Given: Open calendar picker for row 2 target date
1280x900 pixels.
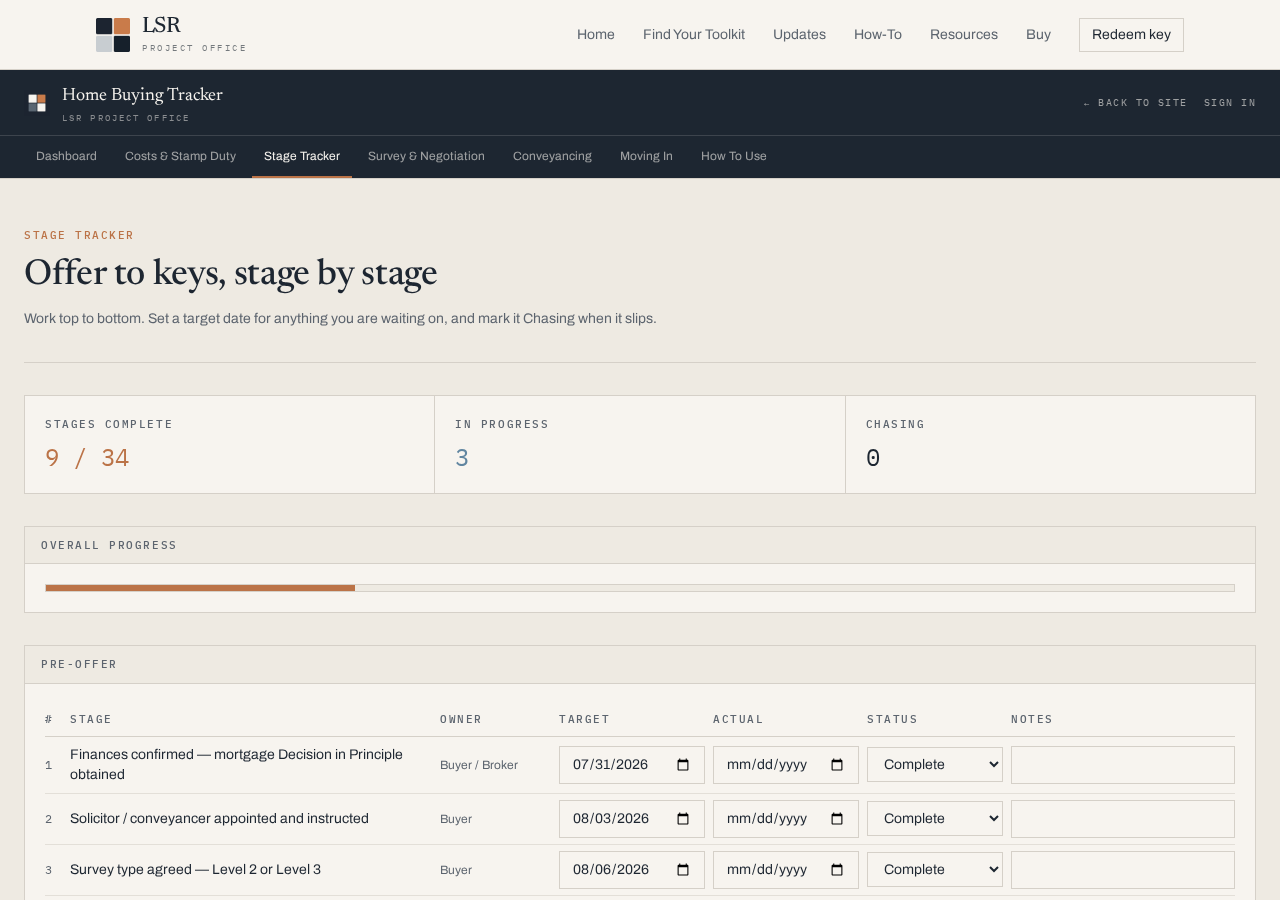Looking at the screenshot, I should (x=683, y=819).
